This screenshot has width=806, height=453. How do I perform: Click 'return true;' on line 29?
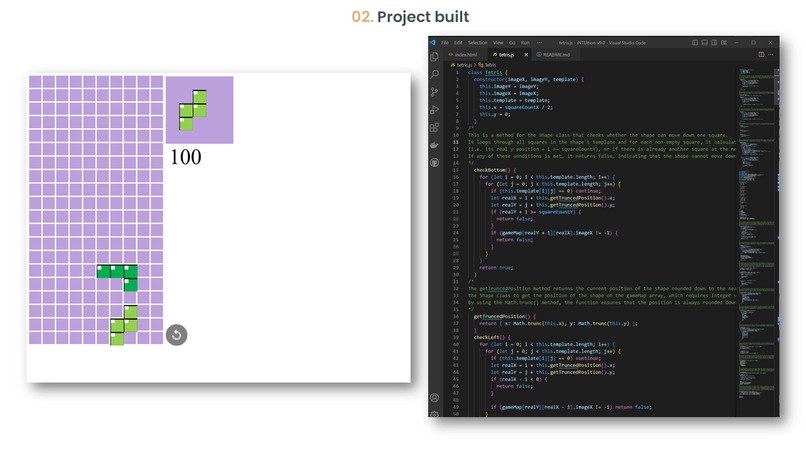pyautogui.click(x=496, y=267)
